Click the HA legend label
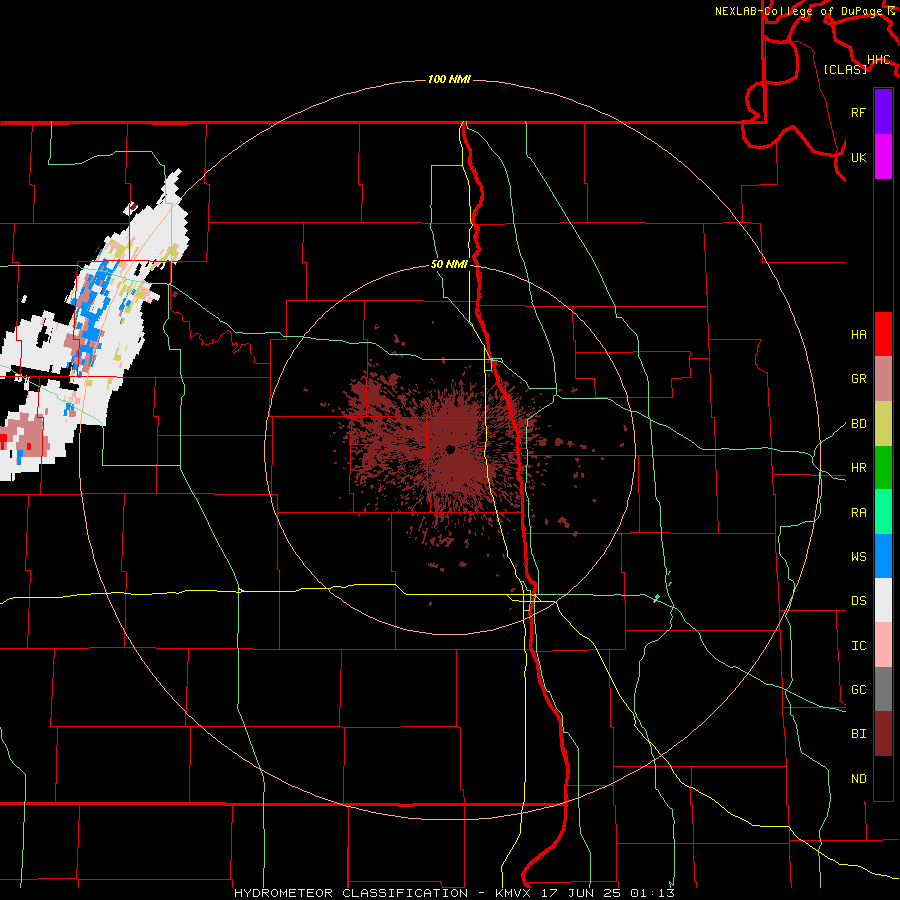Viewport: 900px width, 900px height. [x=858, y=334]
